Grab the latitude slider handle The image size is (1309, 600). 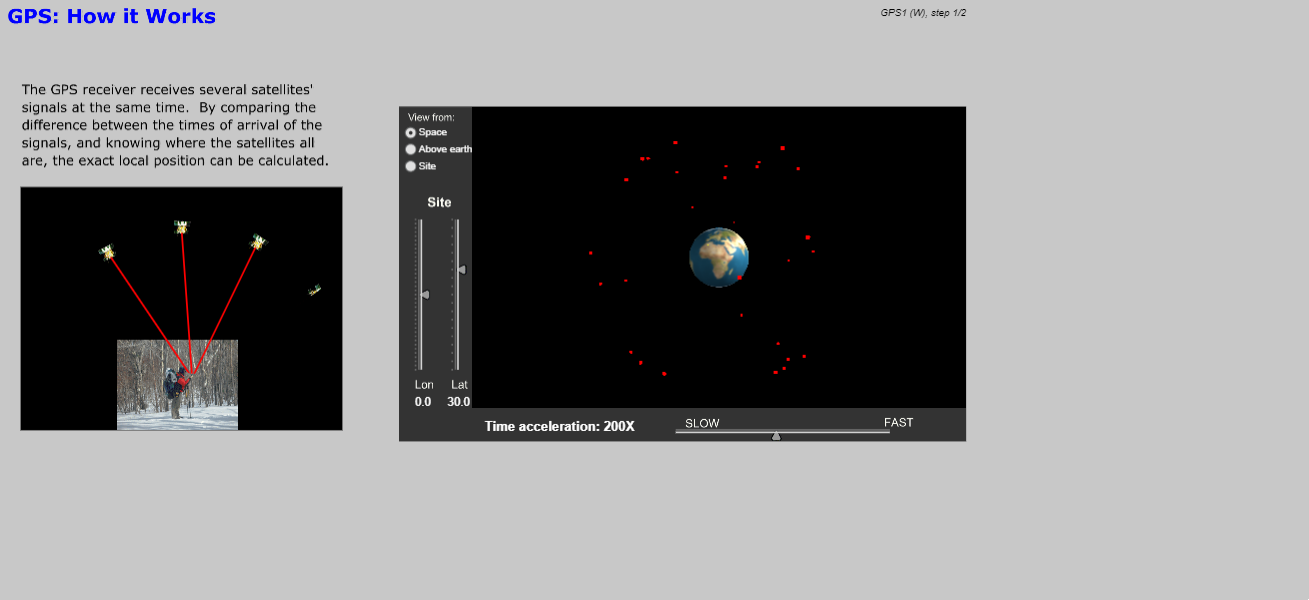click(461, 269)
